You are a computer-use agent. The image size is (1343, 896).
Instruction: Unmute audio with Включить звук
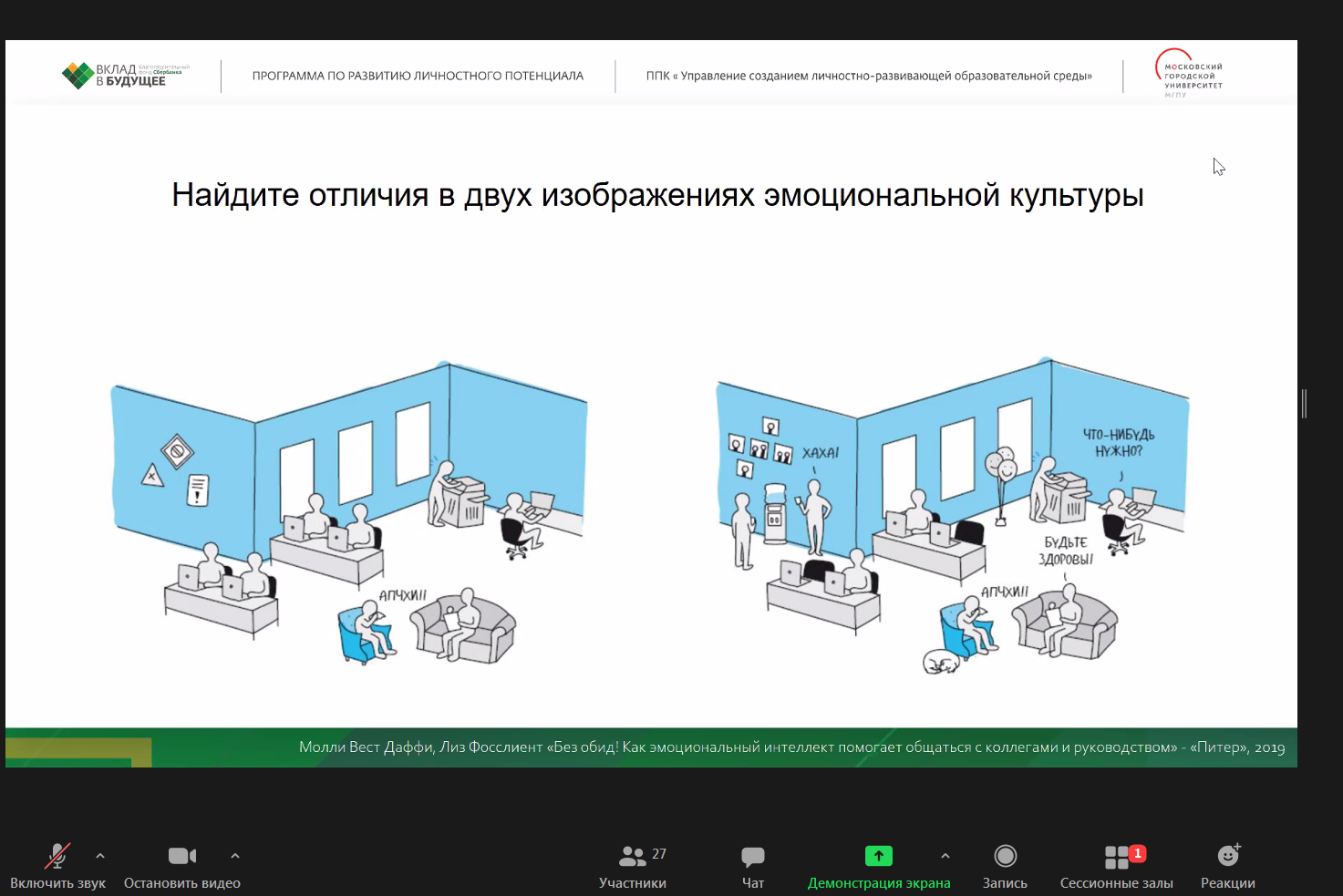pyautogui.click(x=58, y=855)
